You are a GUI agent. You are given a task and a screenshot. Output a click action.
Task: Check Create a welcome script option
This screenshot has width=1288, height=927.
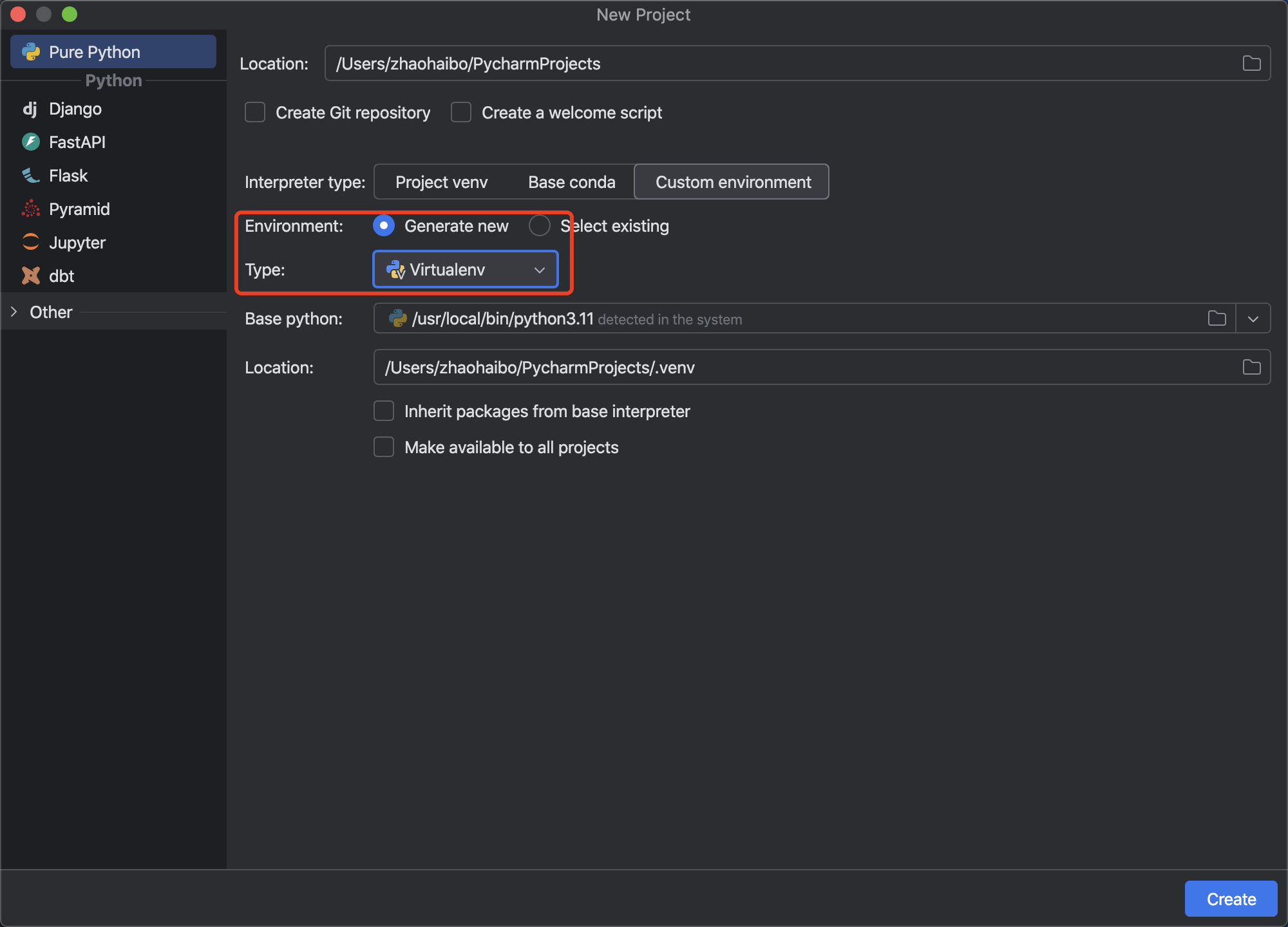[461, 113]
